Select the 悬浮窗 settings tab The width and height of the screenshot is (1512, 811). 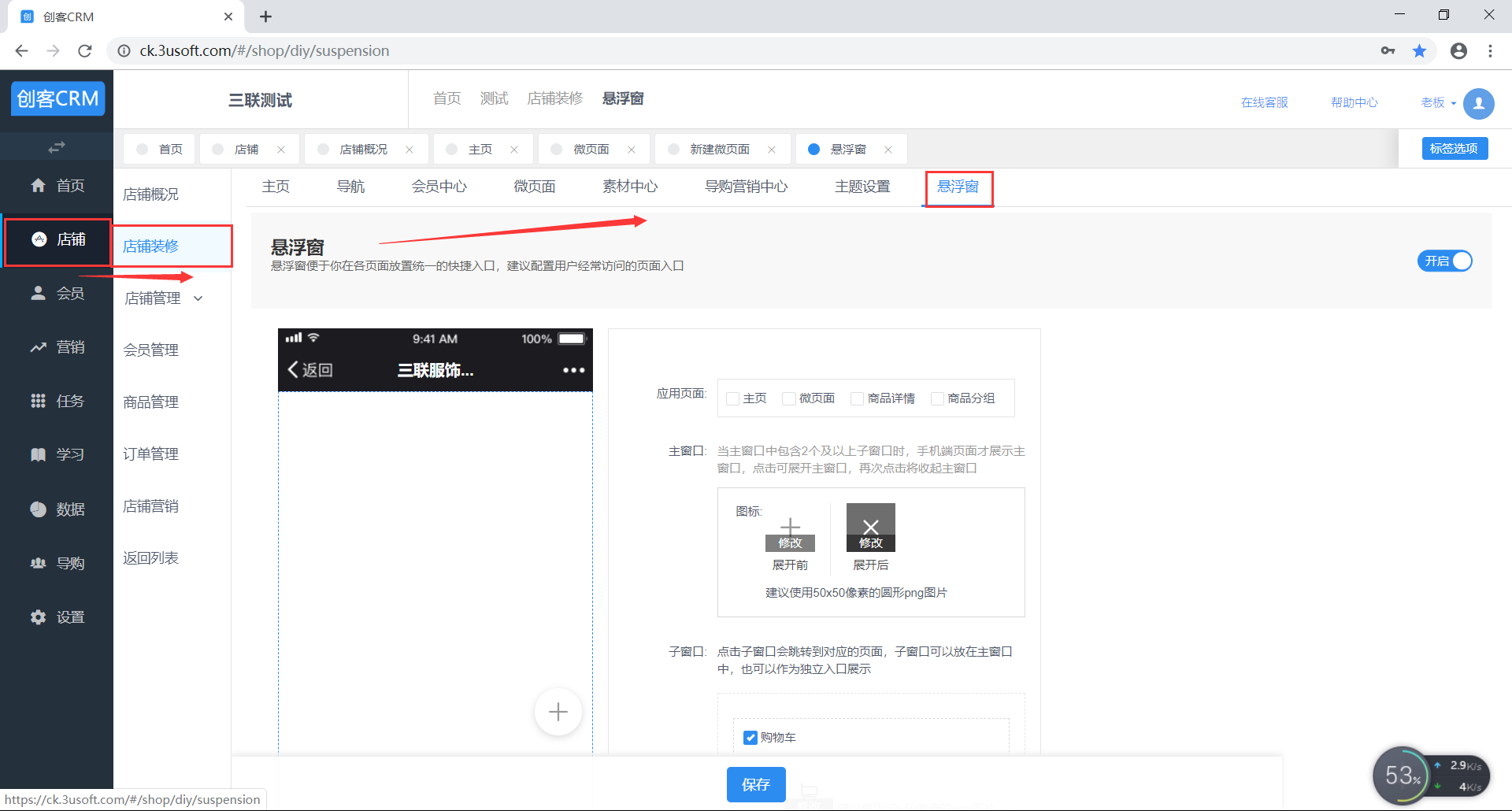(x=958, y=187)
